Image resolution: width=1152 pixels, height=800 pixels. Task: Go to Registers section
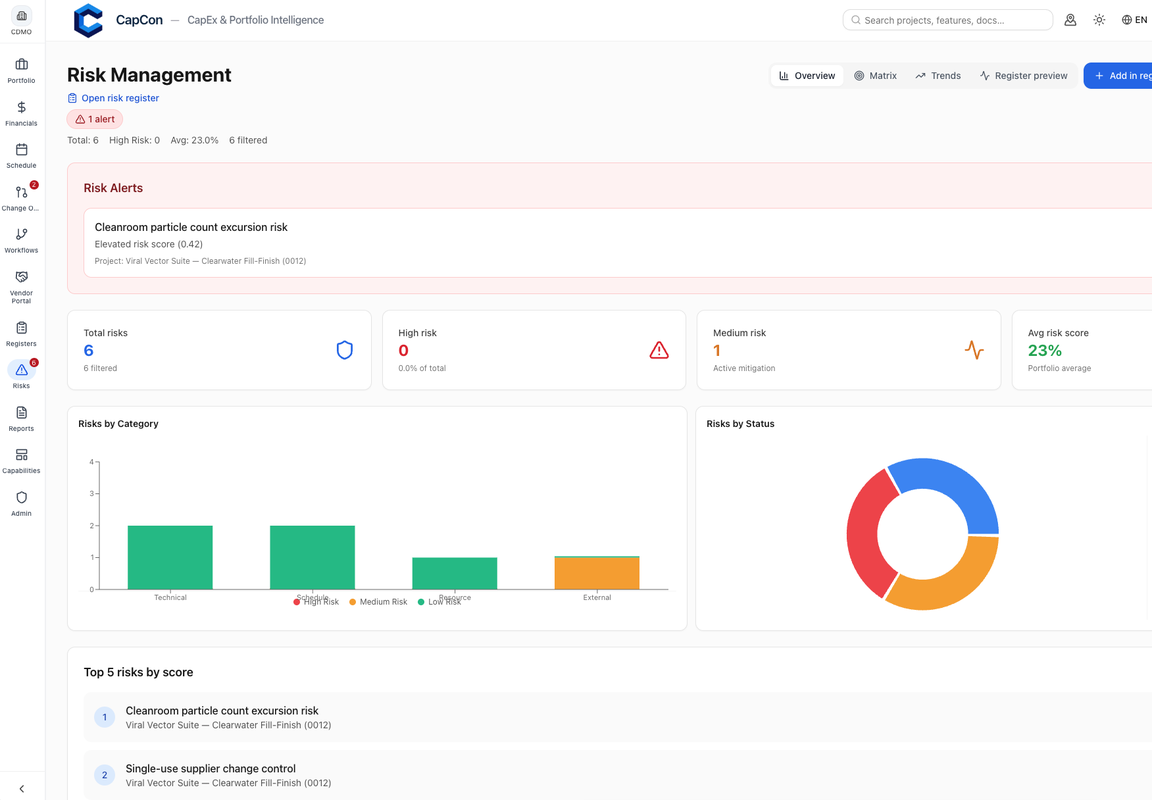coord(21,334)
